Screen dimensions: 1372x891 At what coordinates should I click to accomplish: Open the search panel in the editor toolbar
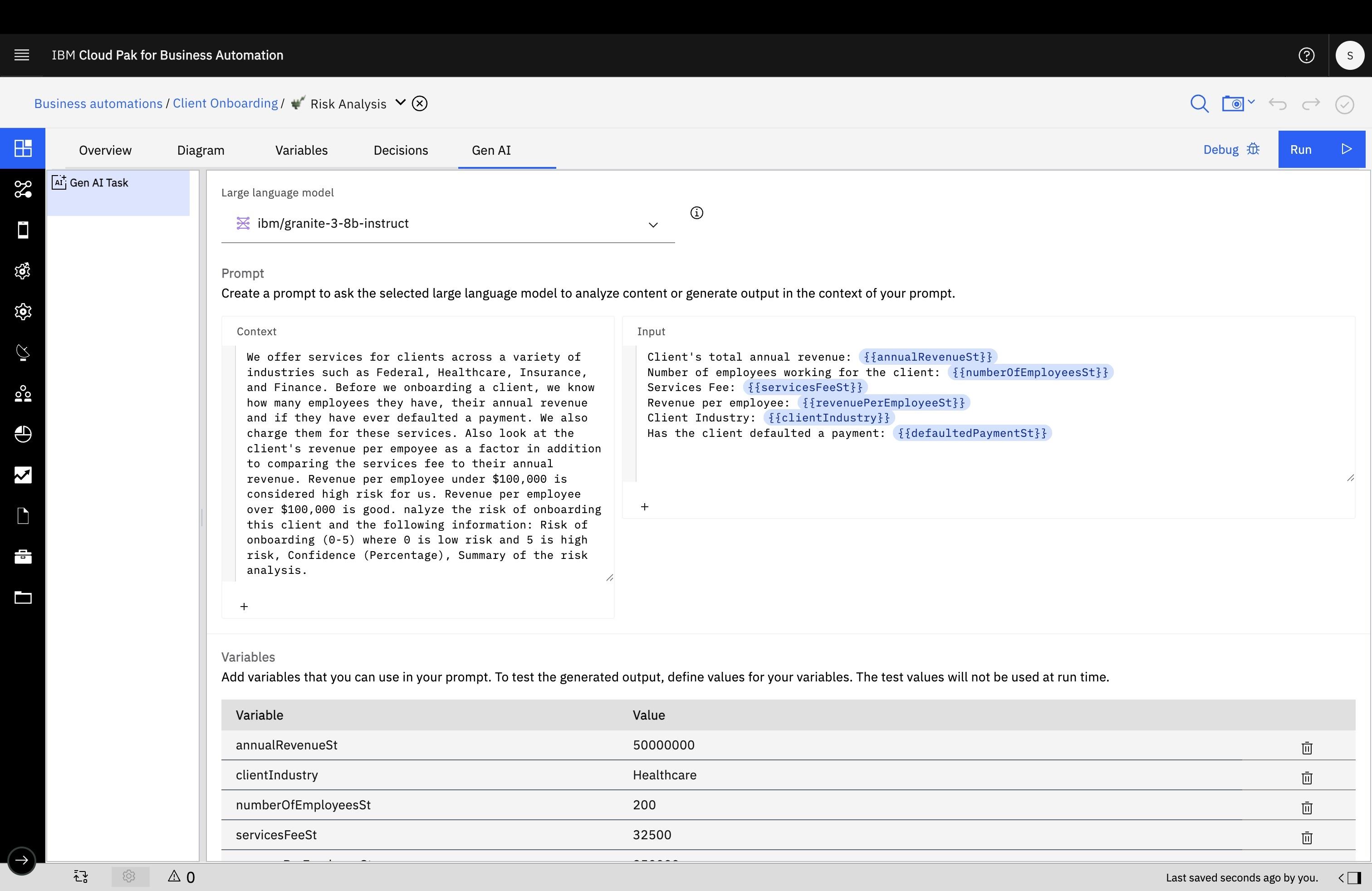[x=1199, y=104]
